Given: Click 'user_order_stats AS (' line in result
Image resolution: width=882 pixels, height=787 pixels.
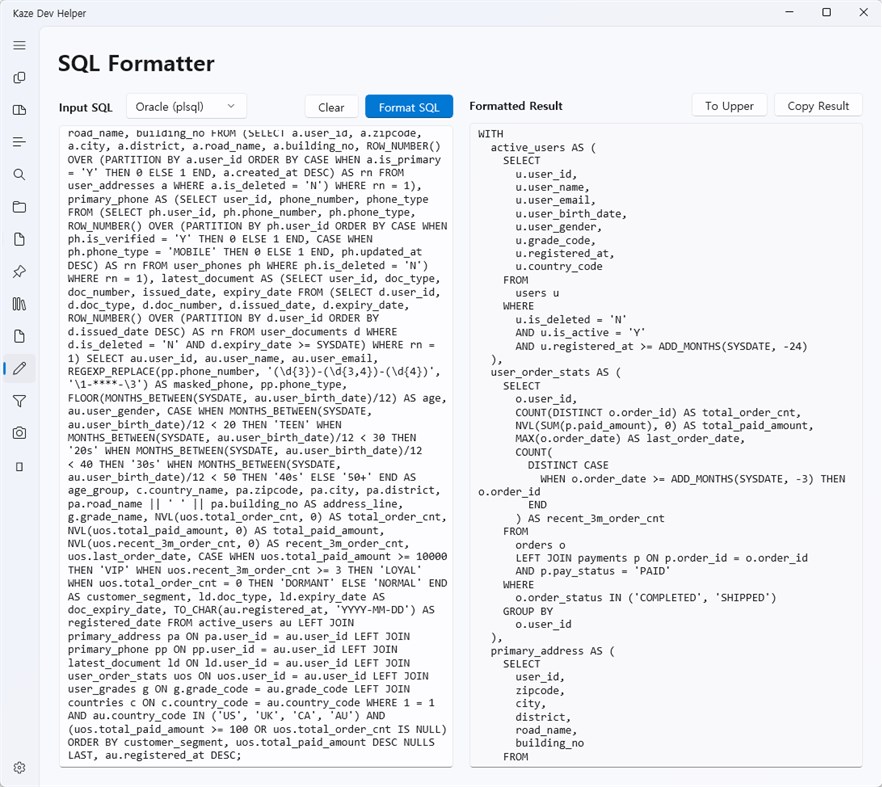Looking at the screenshot, I should (555, 372).
